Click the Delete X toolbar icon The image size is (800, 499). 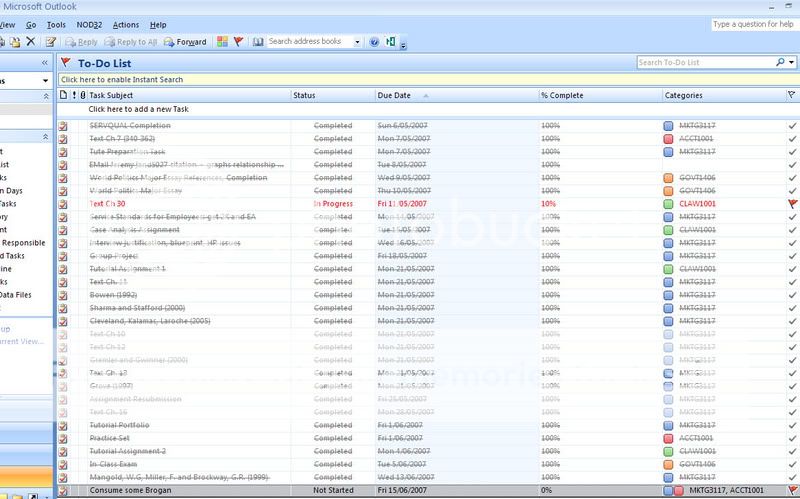coord(31,42)
